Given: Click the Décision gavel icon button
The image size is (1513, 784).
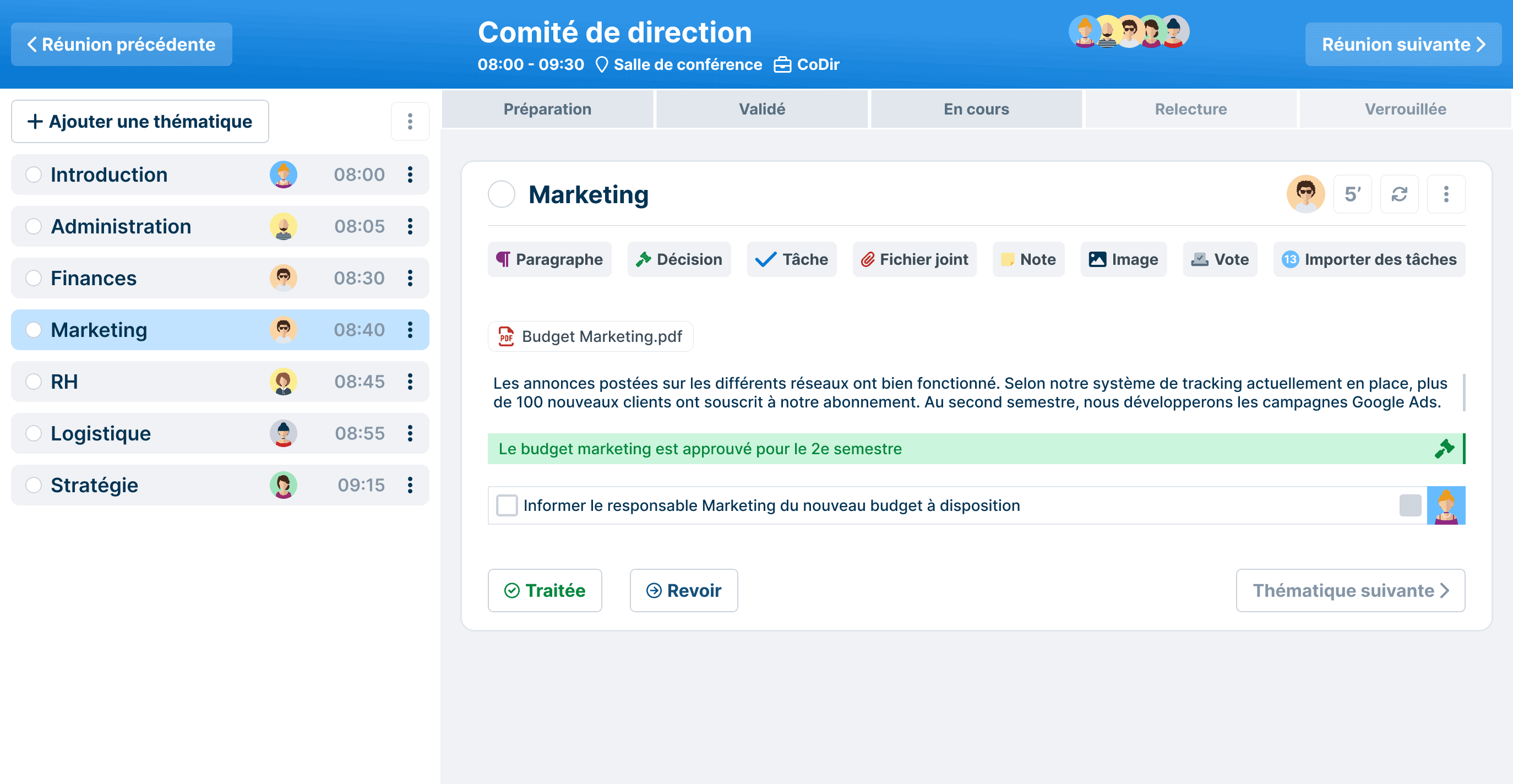Looking at the screenshot, I should click(678, 259).
